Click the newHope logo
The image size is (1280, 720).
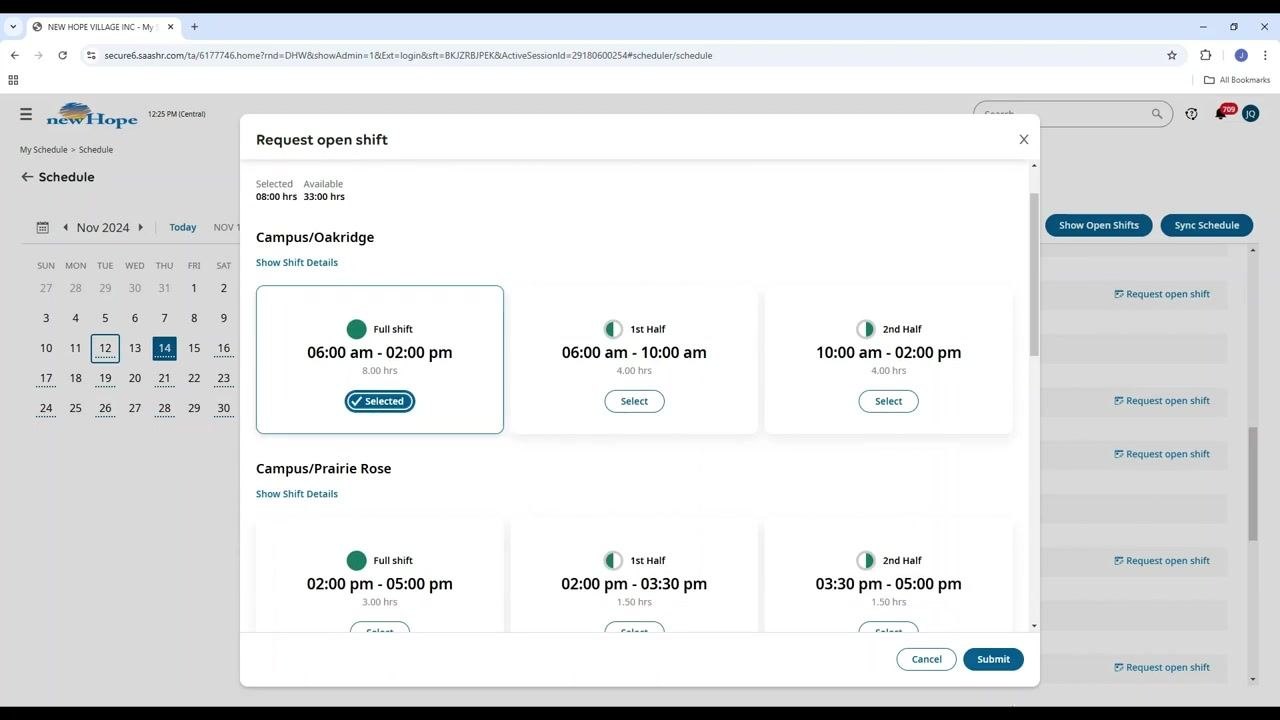[x=92, y=115]
